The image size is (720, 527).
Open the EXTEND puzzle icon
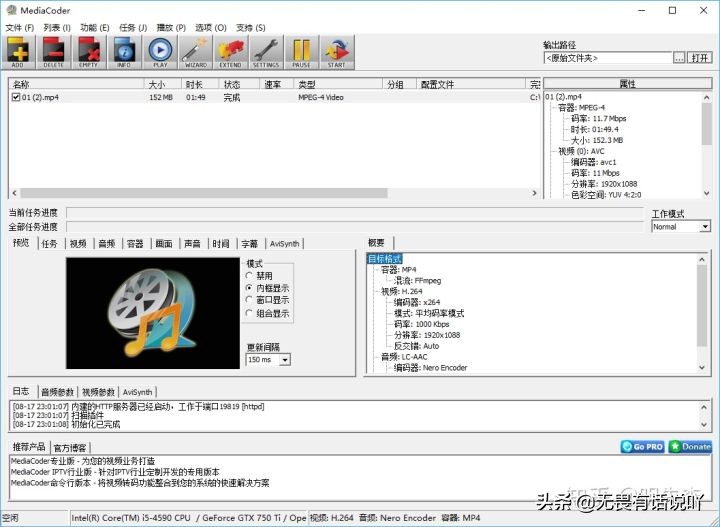(231, 52)
